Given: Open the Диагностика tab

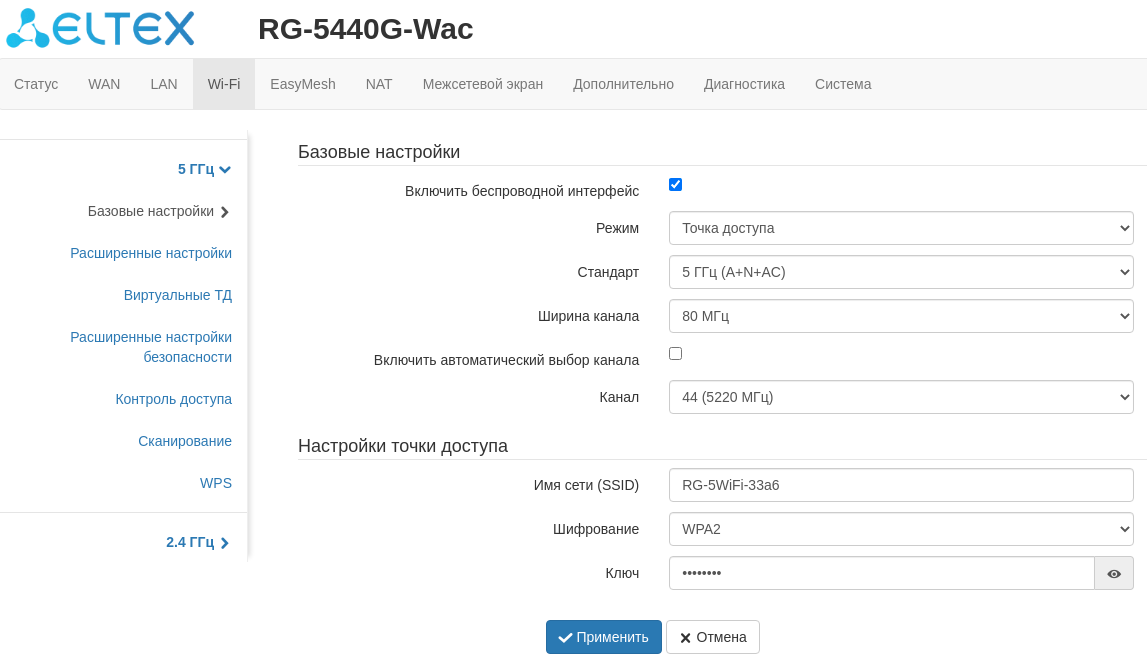Looking at the screenshot, I should [x=744, y=84].
